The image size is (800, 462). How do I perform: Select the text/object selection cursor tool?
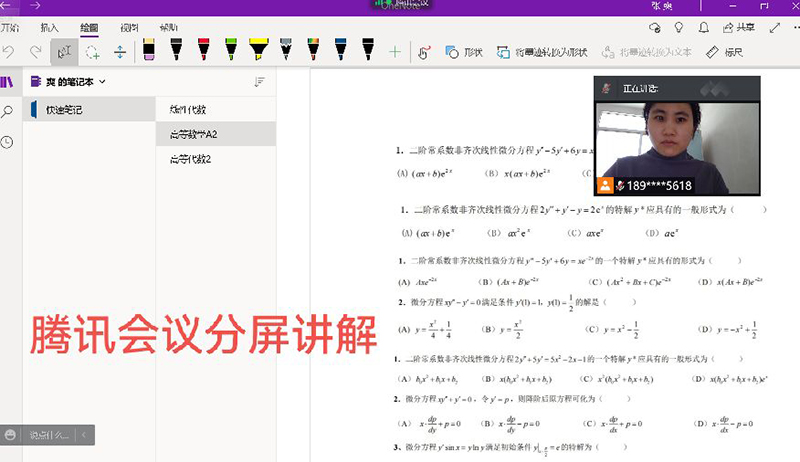(x=64, y=52)
